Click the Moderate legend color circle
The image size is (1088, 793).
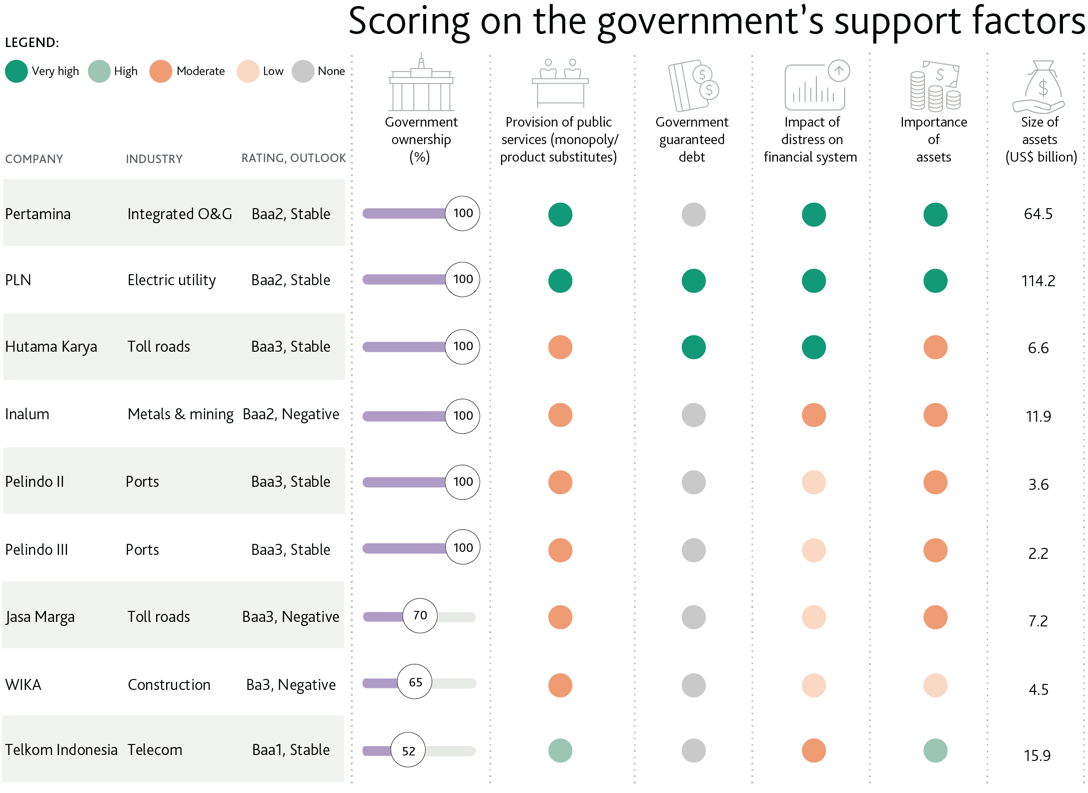pos(161,71)
